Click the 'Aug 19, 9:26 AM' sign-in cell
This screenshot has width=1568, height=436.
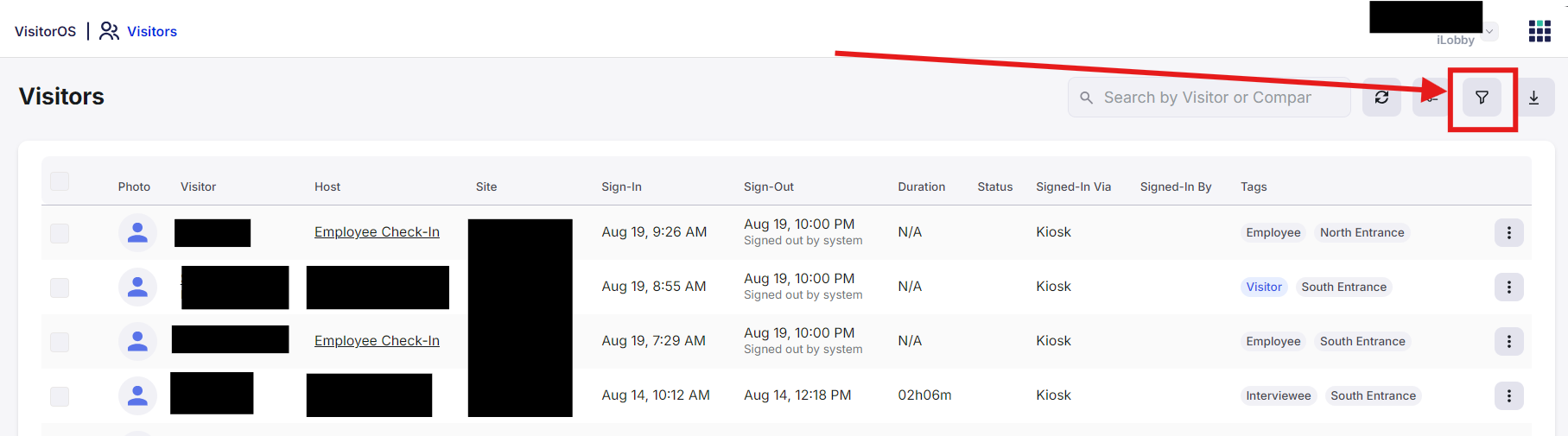point(654,232)
